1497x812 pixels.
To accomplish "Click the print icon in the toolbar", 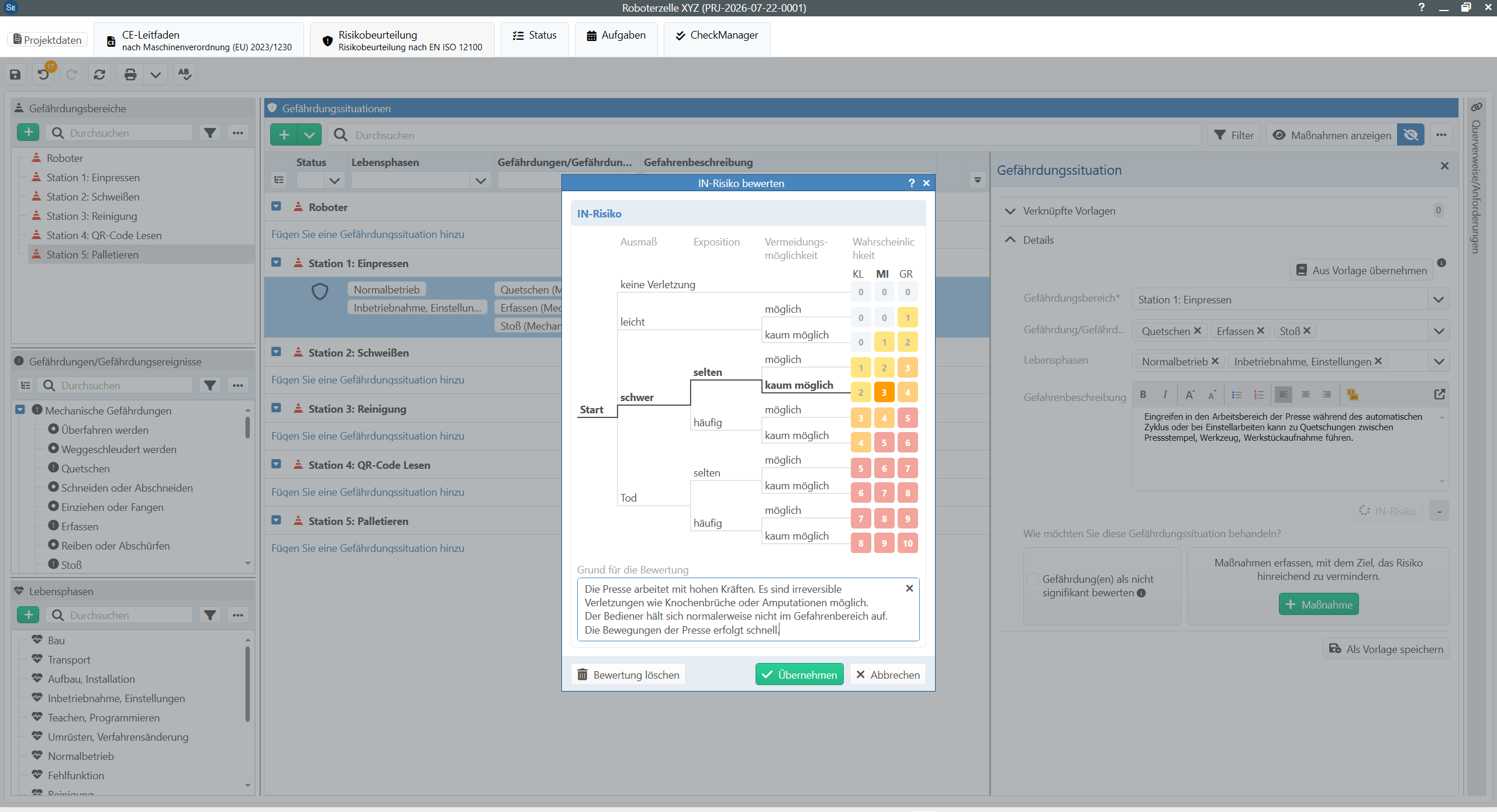I will pos(130,74).
